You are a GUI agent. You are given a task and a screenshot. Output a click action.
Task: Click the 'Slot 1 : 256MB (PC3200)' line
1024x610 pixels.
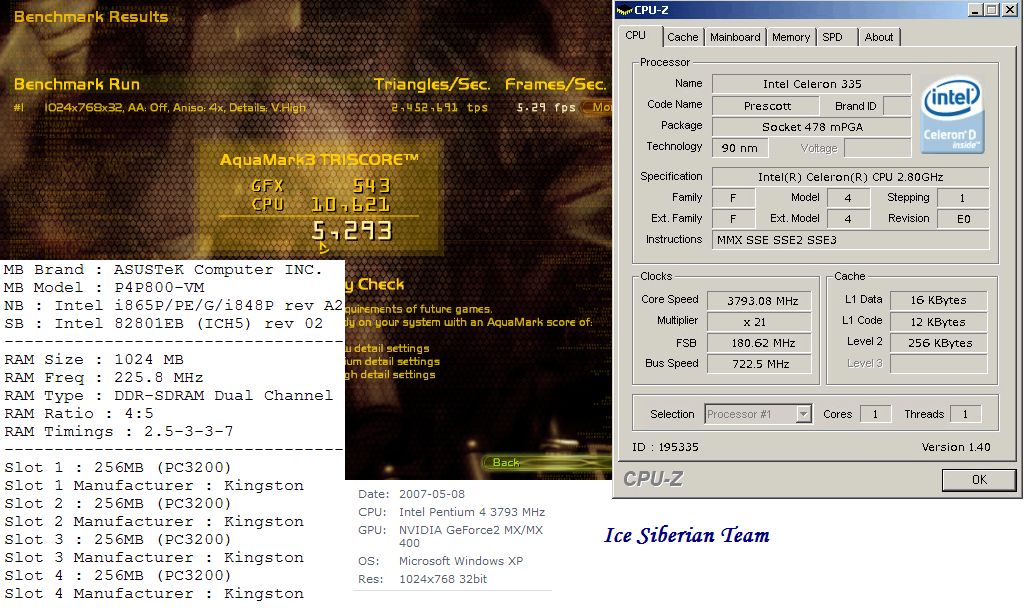[x=118, y=468]
